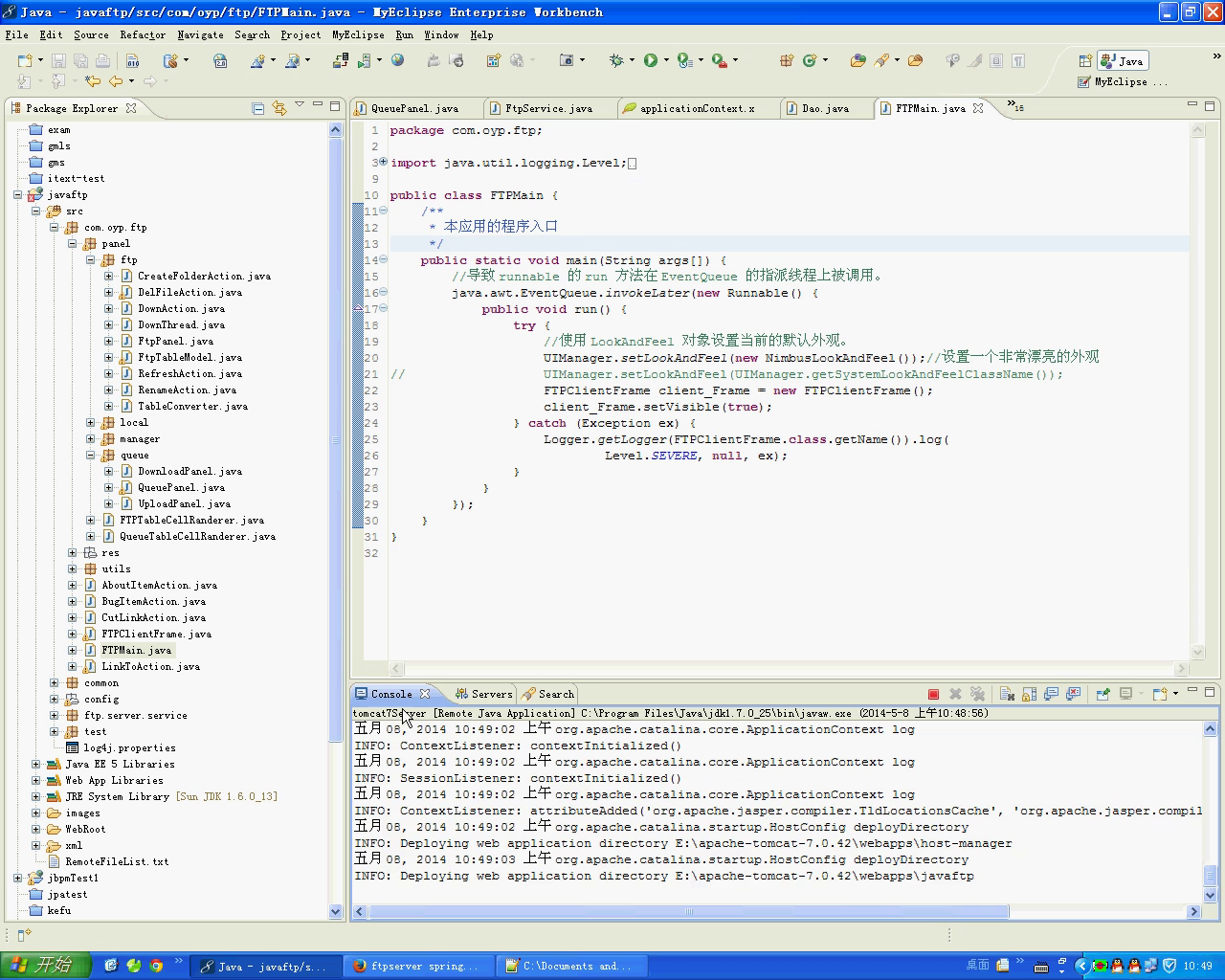1225x980 pixels.
Task: Open Package Explorer view menu triangle
Action: (299, 105)
